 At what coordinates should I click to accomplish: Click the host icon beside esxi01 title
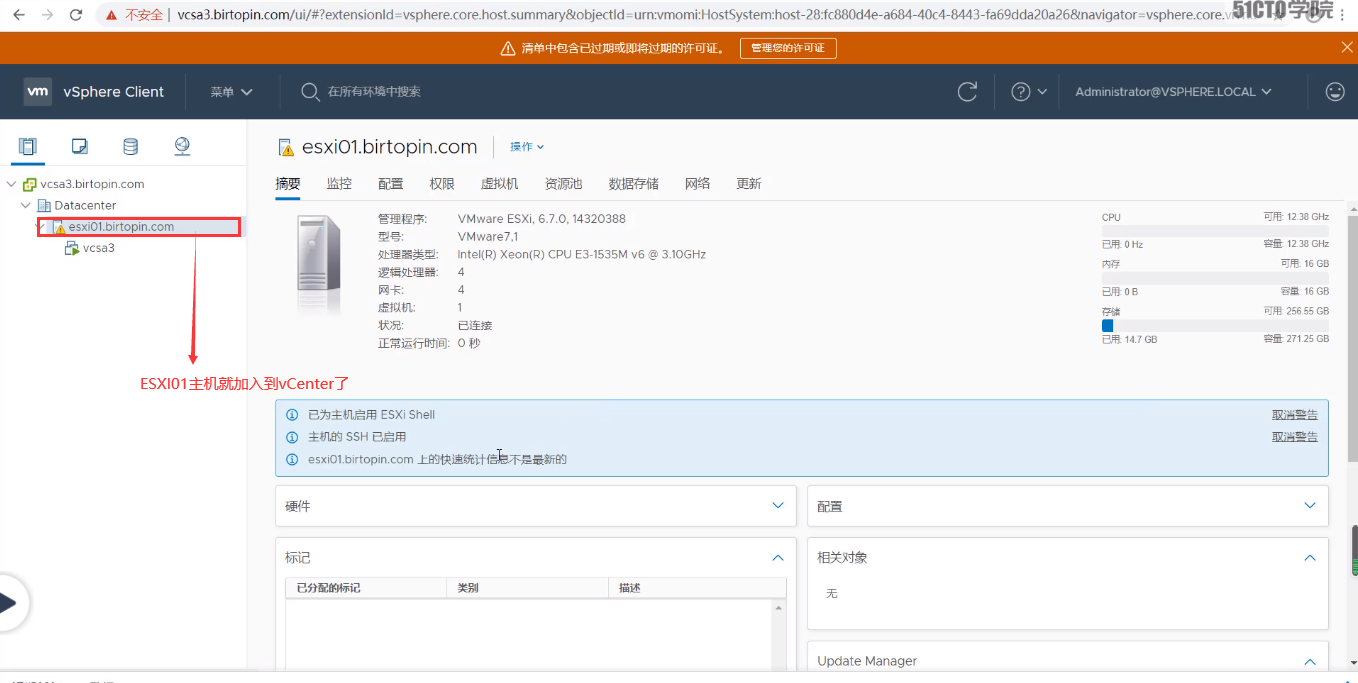pyautogui.click(x=286, y=147)
